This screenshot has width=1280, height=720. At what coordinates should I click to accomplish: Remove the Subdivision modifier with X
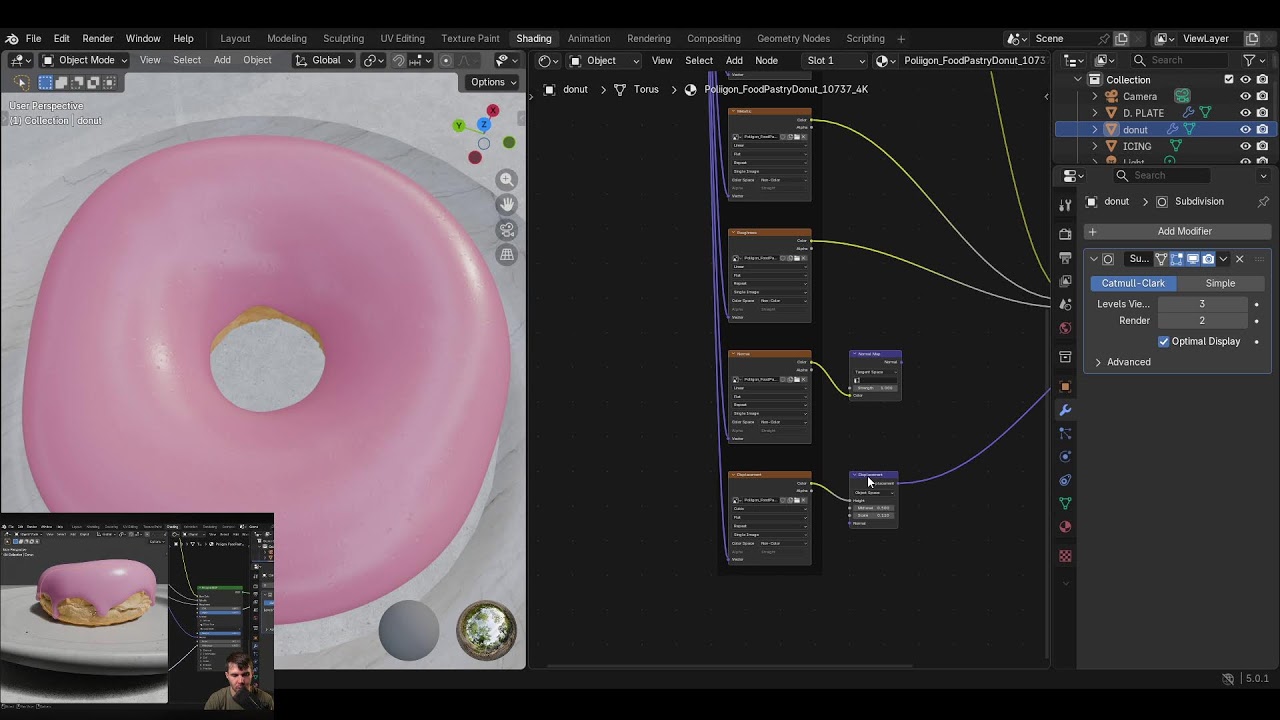(1239, 259)
